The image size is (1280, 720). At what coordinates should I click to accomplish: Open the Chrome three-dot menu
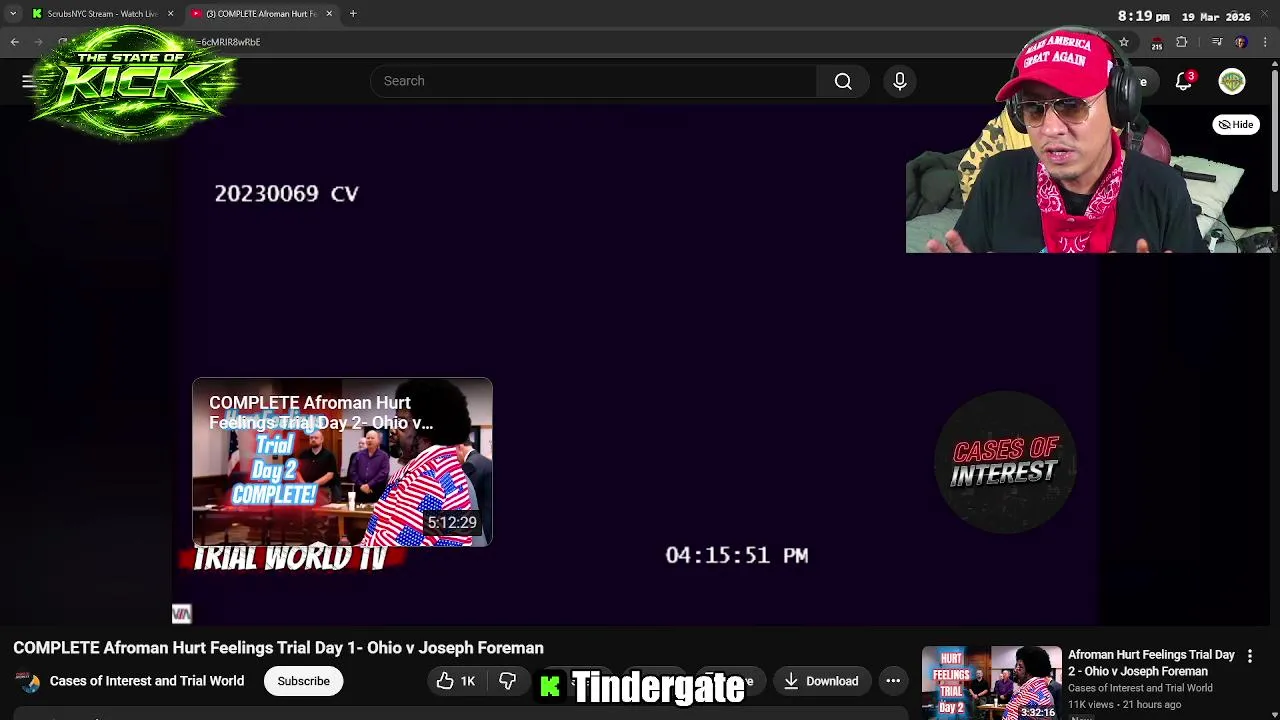click(x=1265, y=42)
